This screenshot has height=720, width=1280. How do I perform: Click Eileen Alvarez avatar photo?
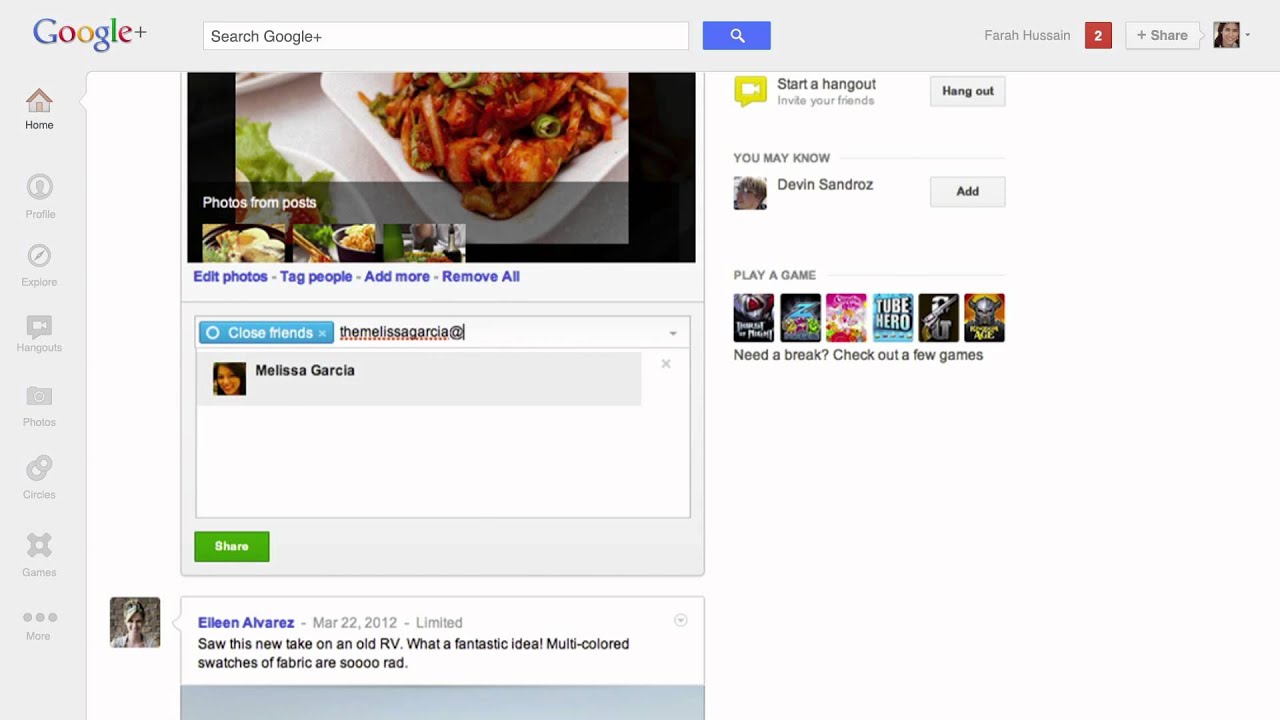(x=135, y=622)
